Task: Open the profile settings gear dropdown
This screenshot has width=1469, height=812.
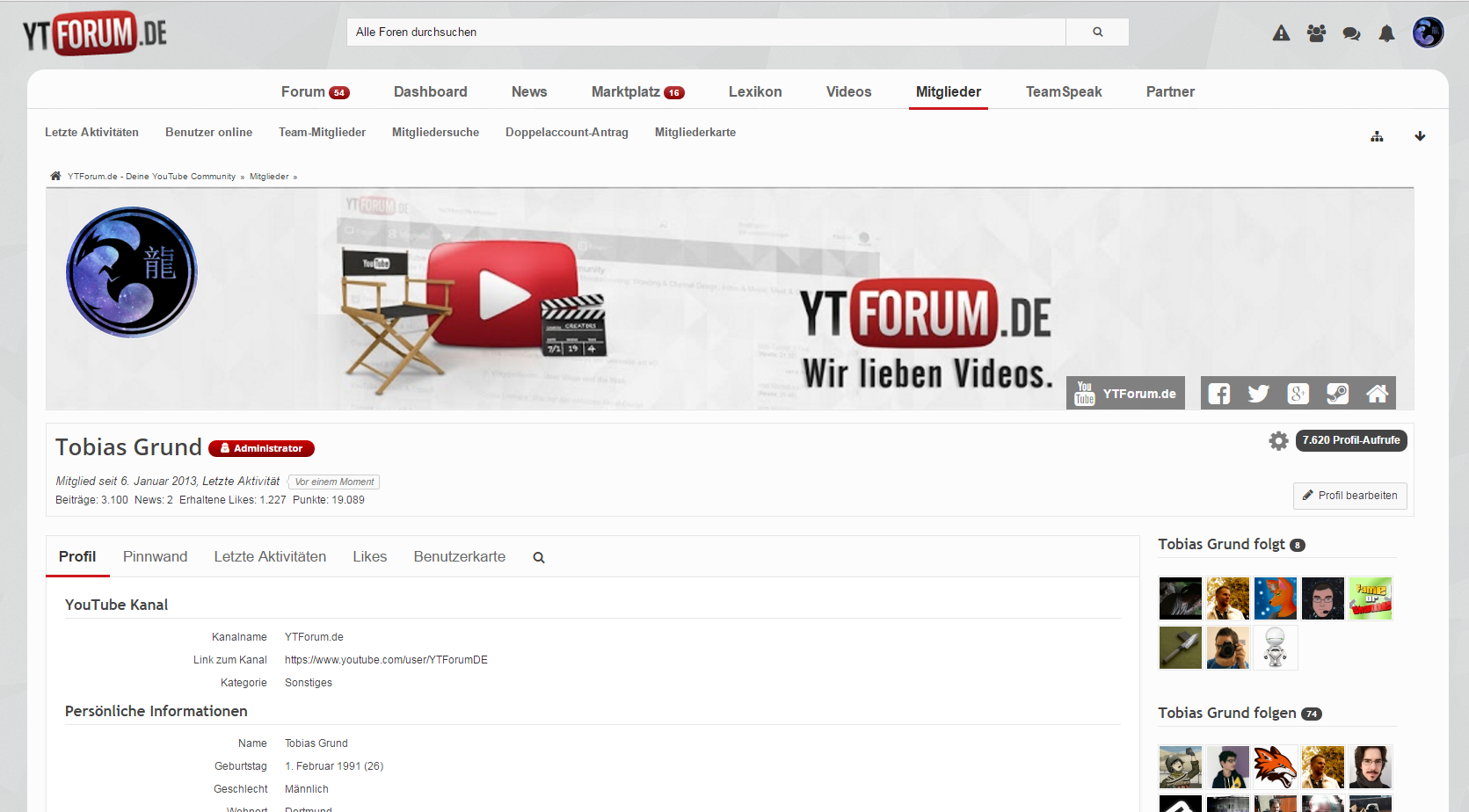Action: pos(1278,440)
